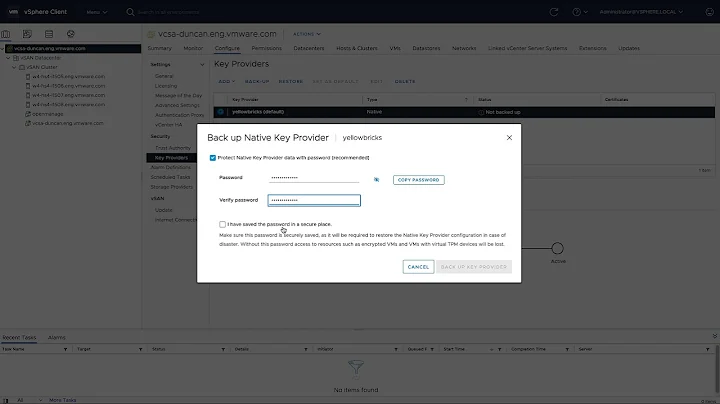Click the Back-Up toolbar action

pos(257,81)
